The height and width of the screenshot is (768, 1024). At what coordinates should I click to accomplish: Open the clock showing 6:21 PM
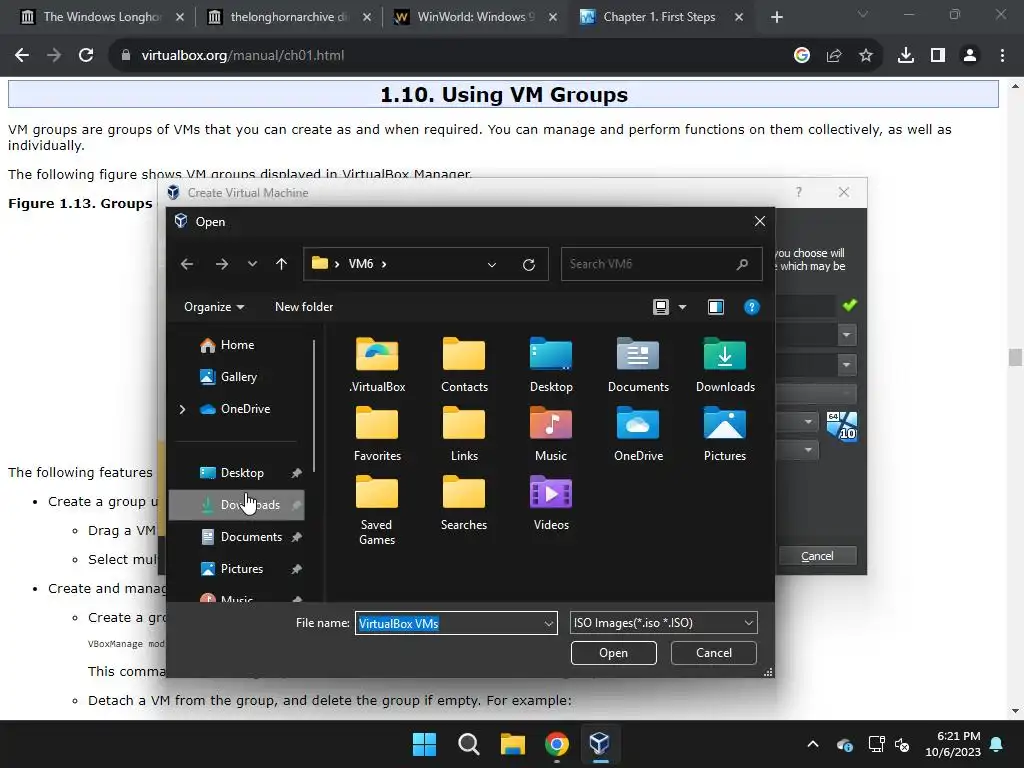click(953, 744)
